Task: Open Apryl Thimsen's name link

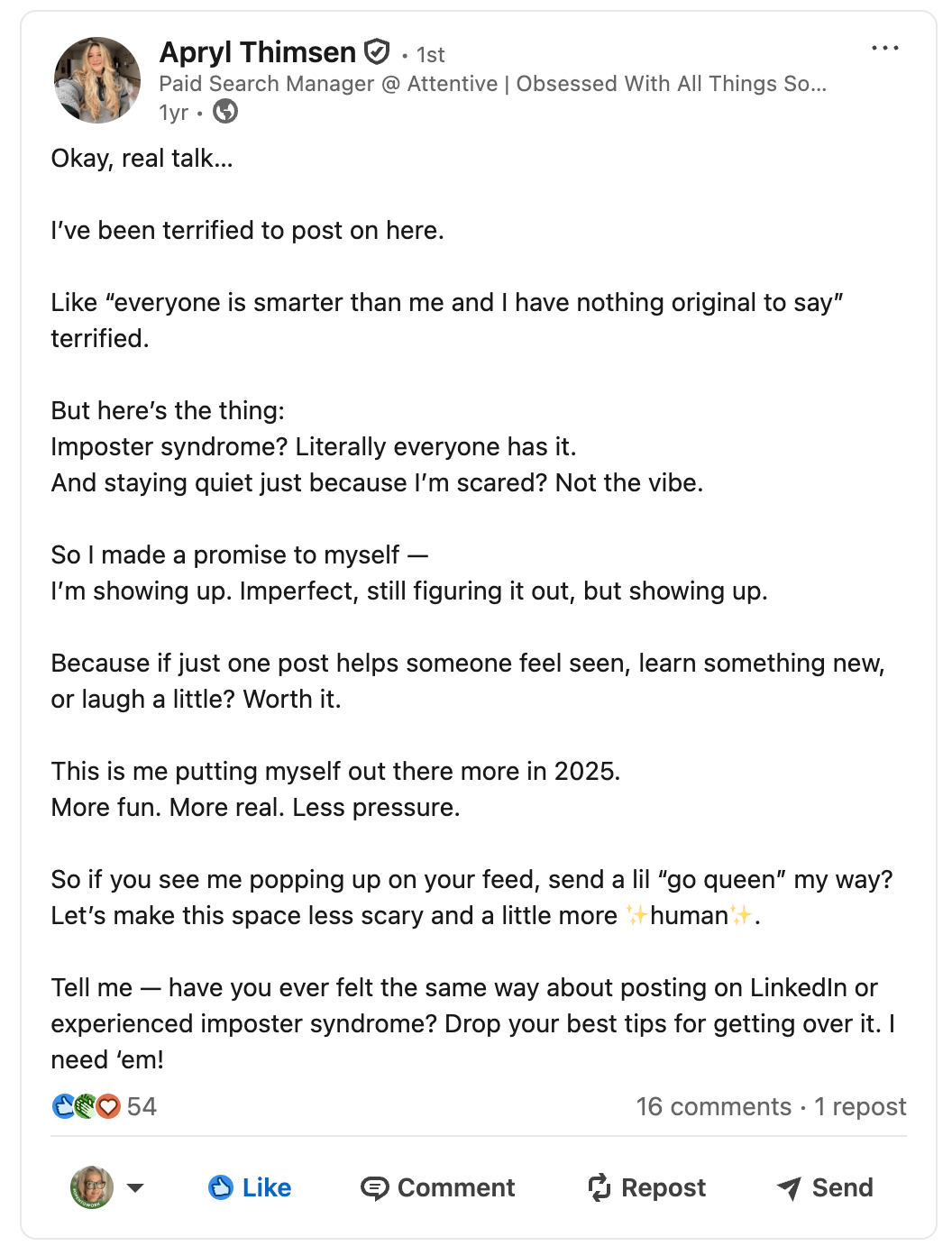Action: click(258, 52)
